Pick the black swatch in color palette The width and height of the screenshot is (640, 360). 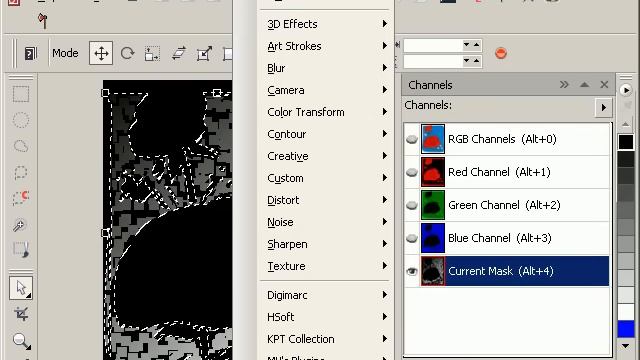[626, 142]
